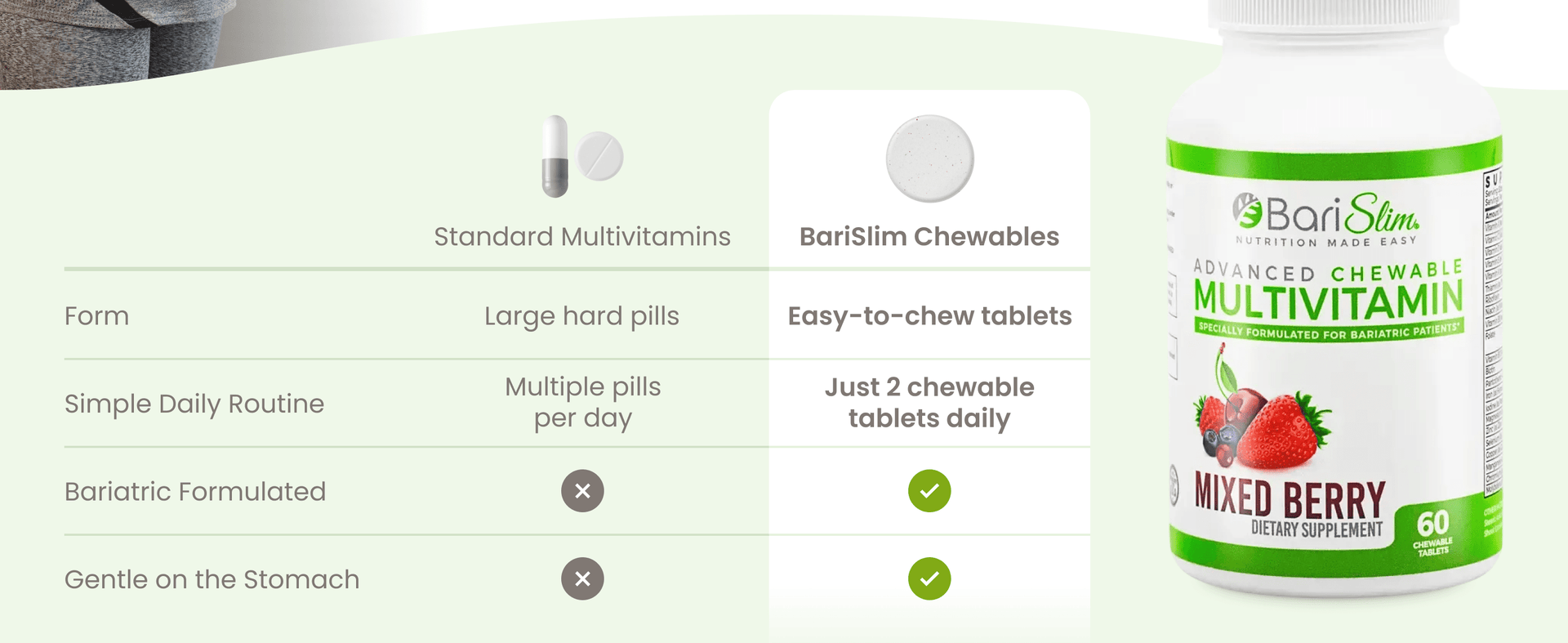Click the 60 chewable tablets badge
This screenshot has height=643, width=1568.
[1432, 531]
